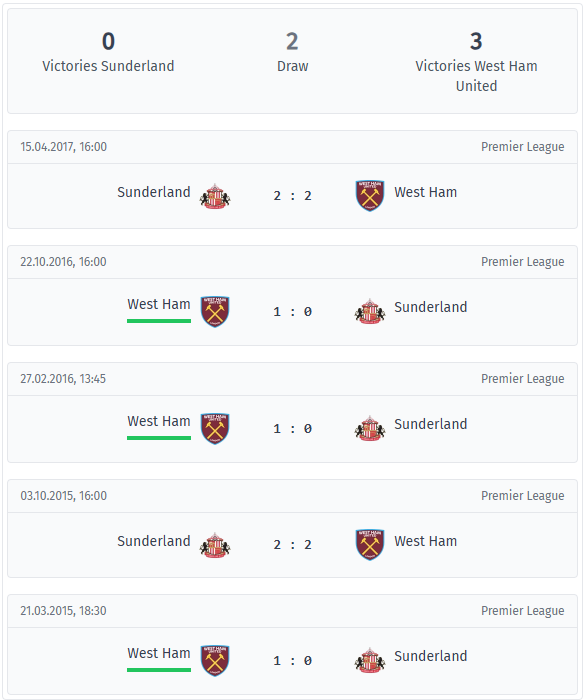Click Premier League label for 15.04.2017 match
Image resolution: width=584 pixels, height=700 pixels.
tap(522, 147)
